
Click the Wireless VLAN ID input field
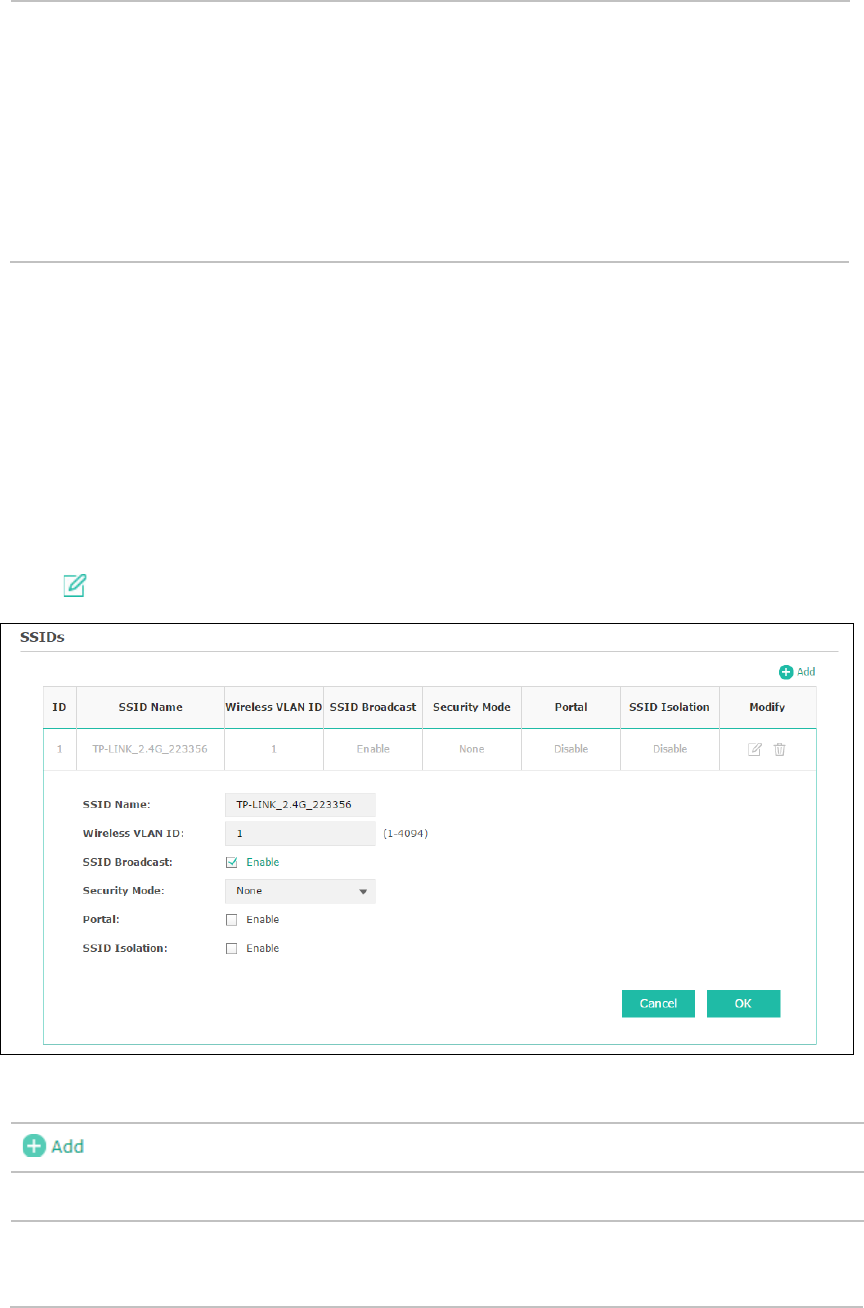pos(300,833)
